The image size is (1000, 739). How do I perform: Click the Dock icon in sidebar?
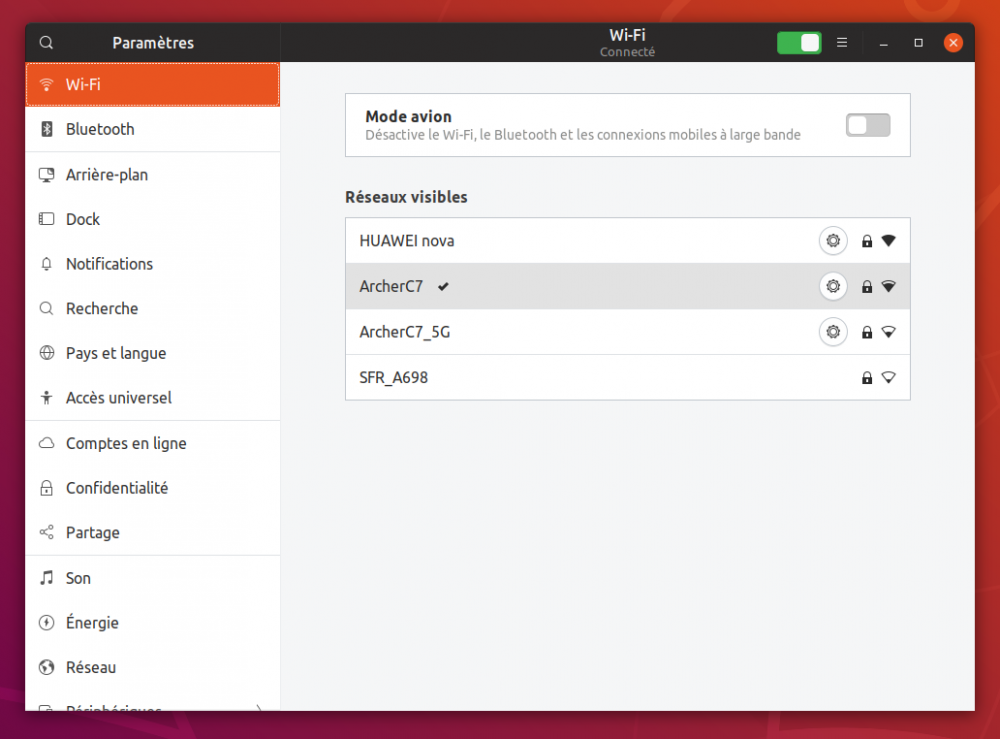(46, 219)
